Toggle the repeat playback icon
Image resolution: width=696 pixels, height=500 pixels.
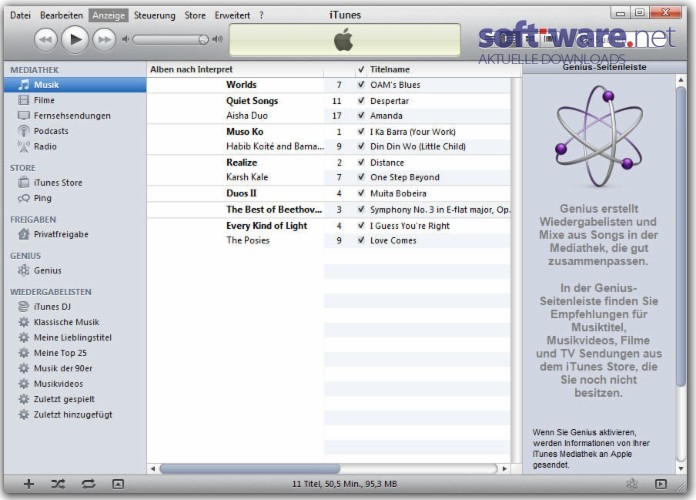[x=88, y=484]
